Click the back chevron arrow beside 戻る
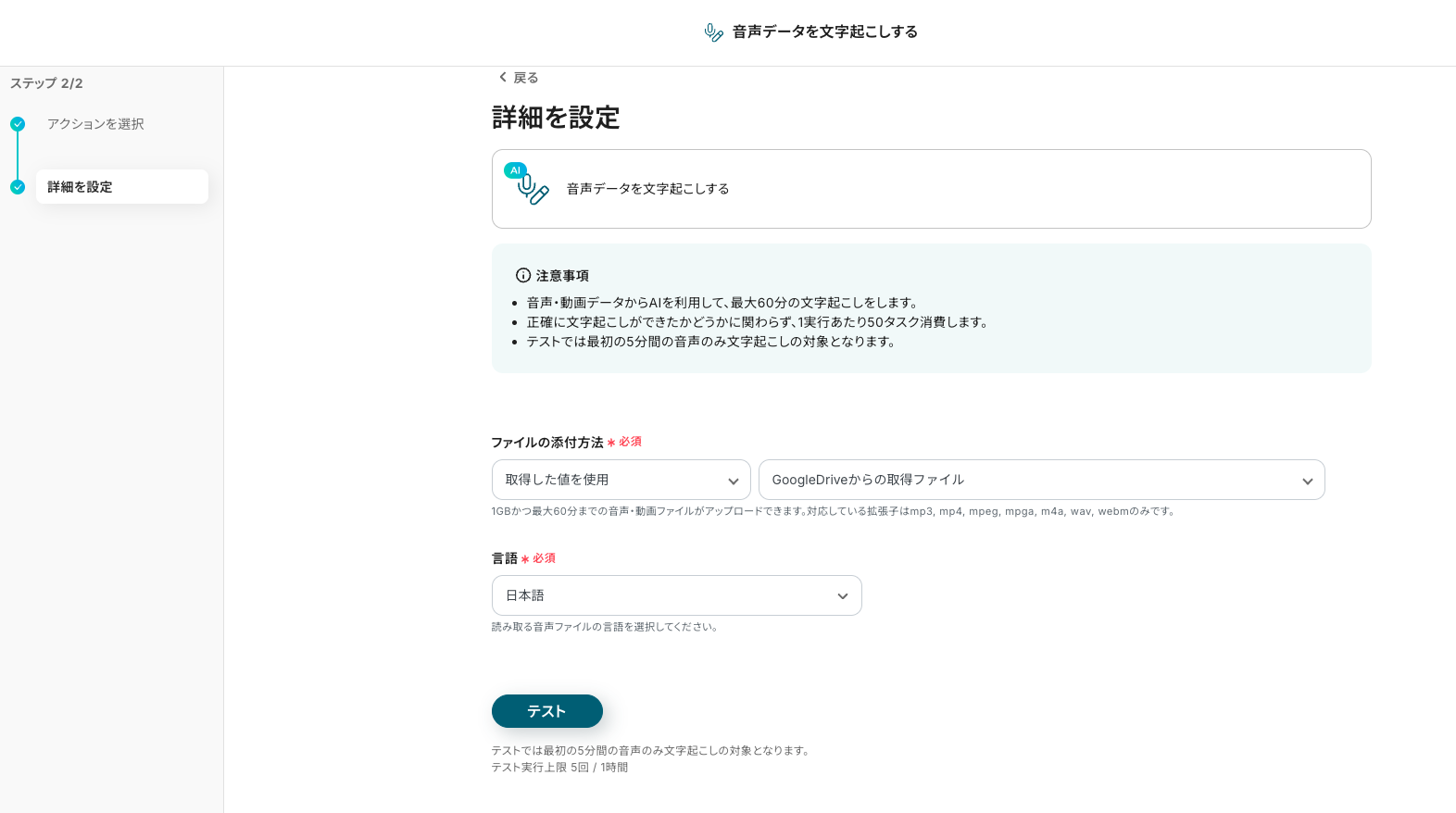Screen dimensions: 1456x813 [502, 78]
